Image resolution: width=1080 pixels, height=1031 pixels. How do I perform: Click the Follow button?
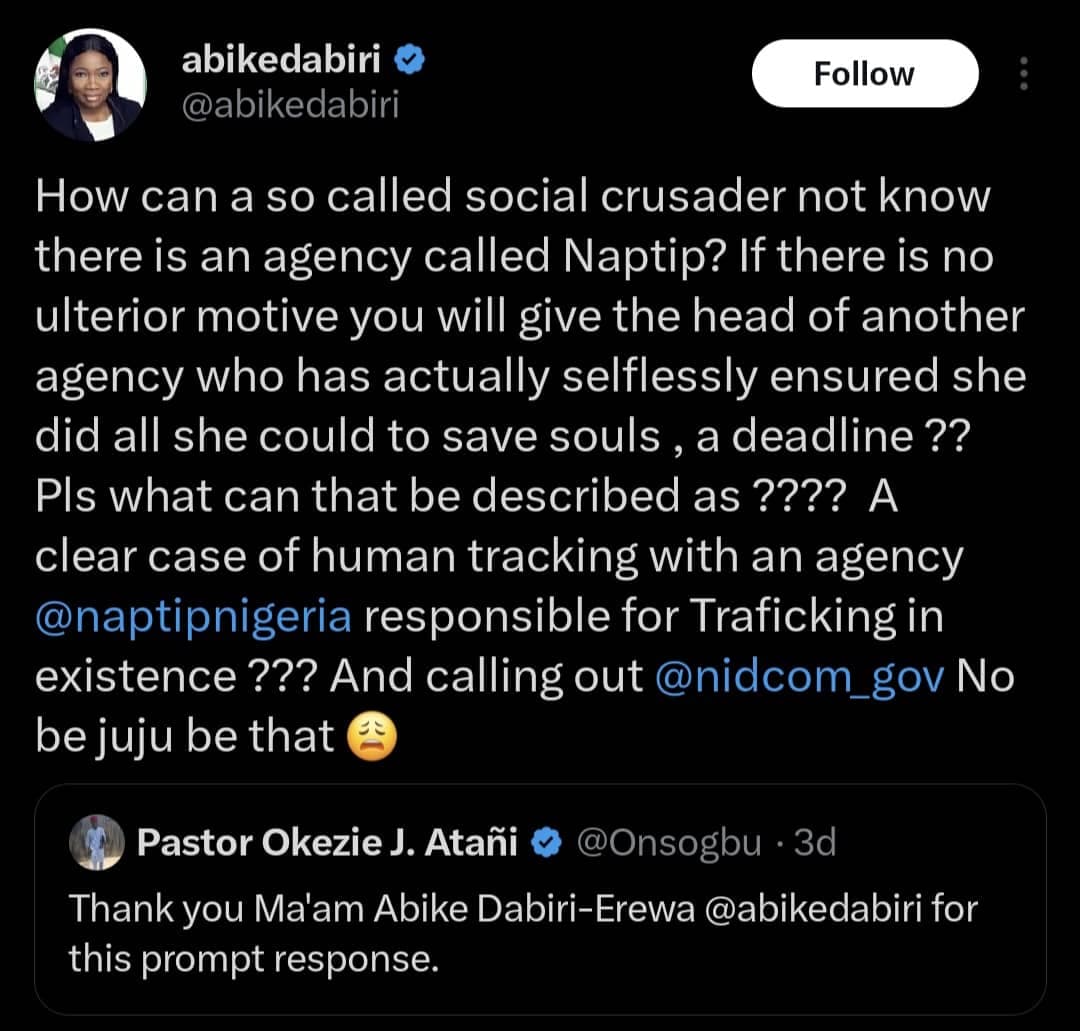[864, 72]
